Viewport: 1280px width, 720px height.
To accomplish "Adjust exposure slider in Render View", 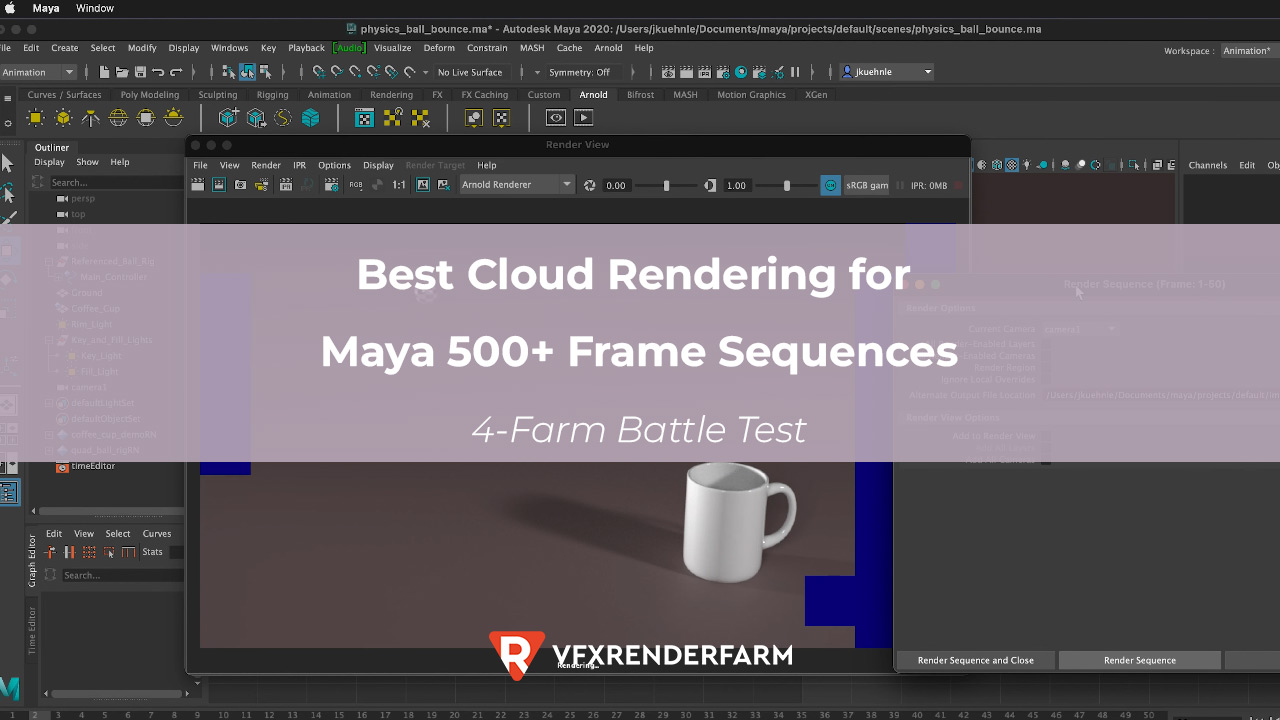I will pos(667,185).
